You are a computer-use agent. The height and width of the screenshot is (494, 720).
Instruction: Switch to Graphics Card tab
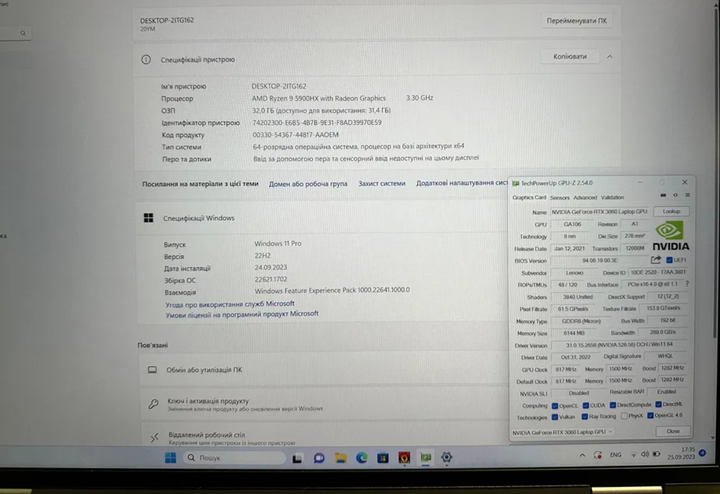(x=529, y=197)
